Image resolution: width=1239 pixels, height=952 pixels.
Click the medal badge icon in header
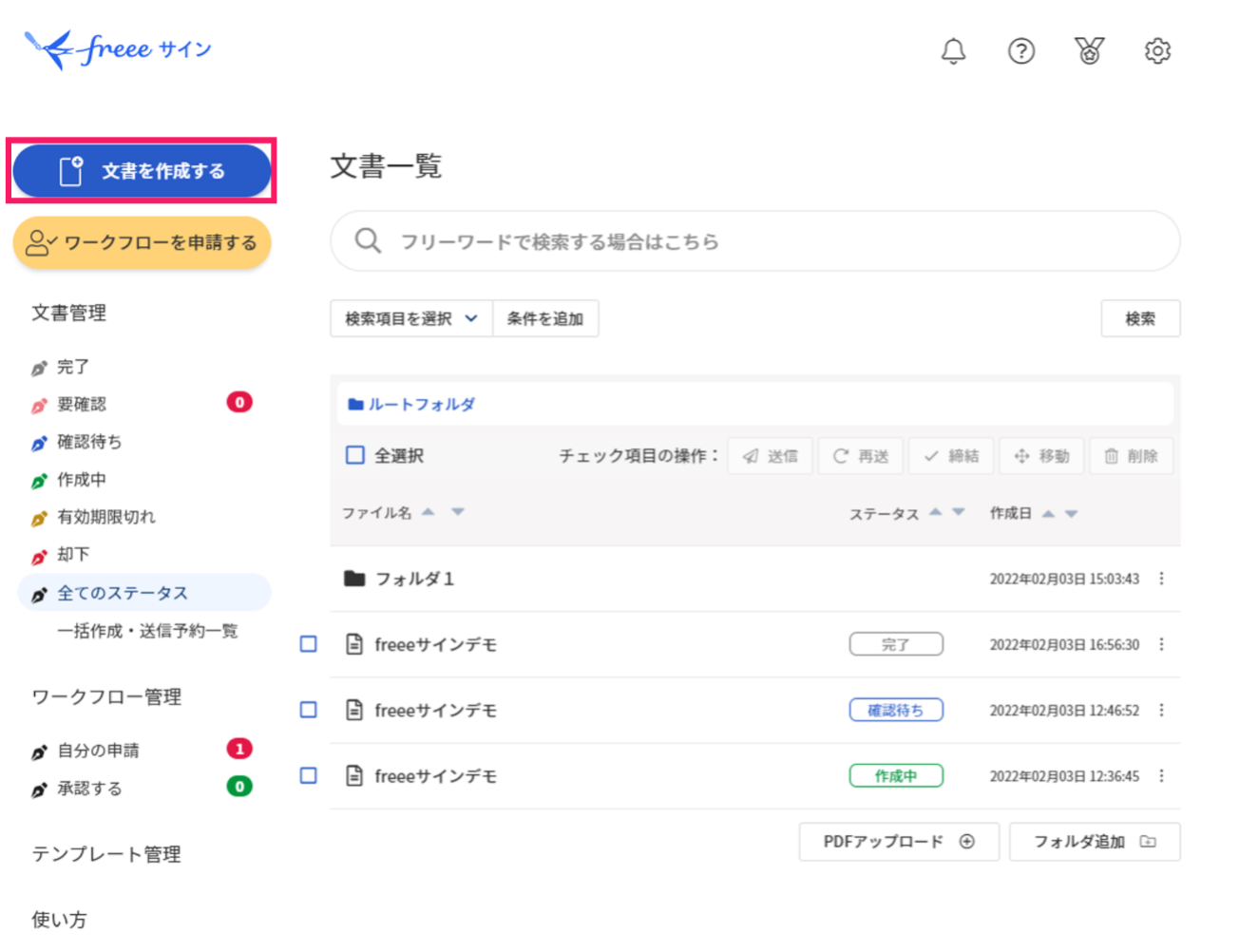pos(1089,50)
